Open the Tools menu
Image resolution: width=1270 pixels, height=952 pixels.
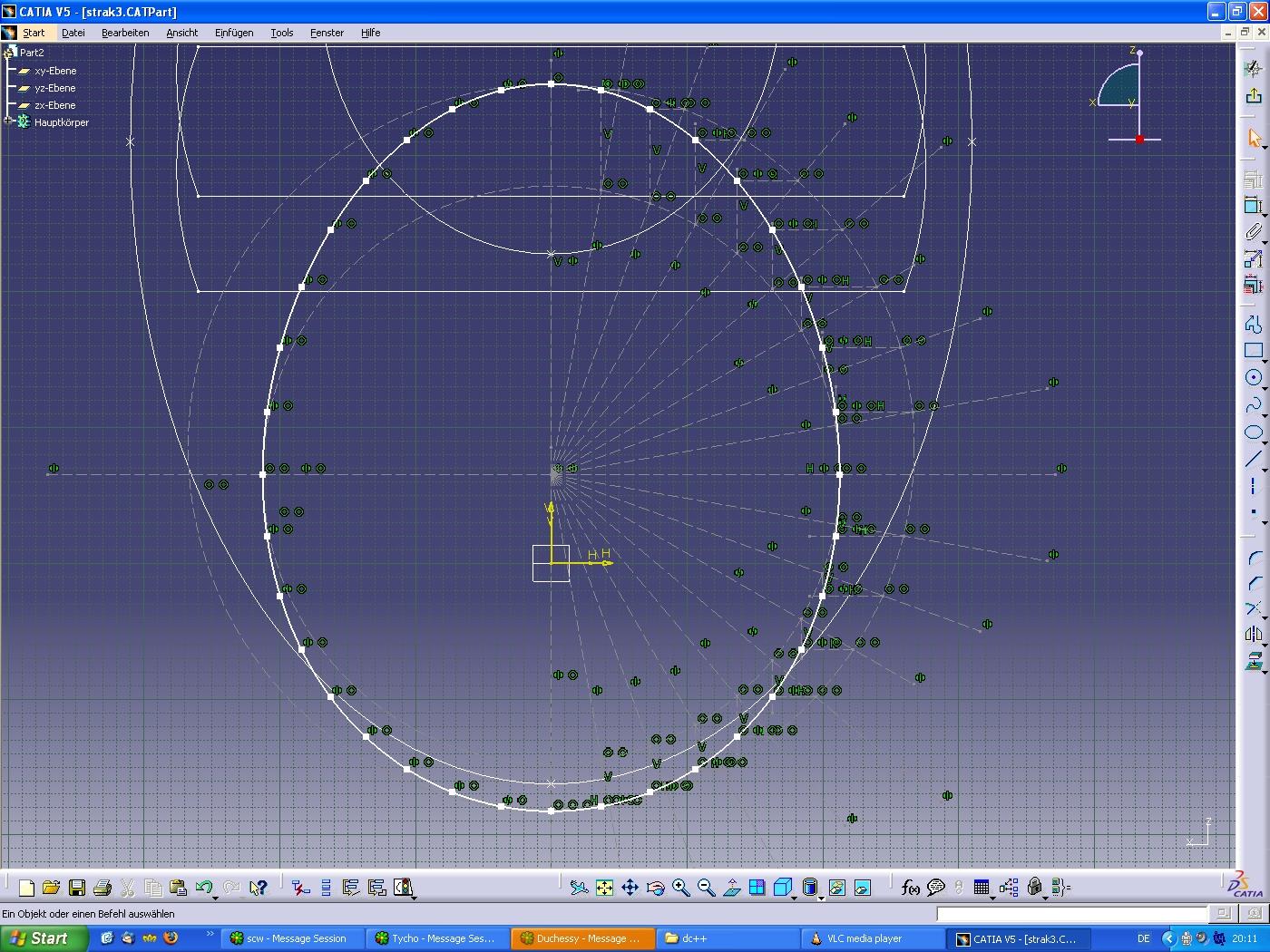click(x=282, y=33)
